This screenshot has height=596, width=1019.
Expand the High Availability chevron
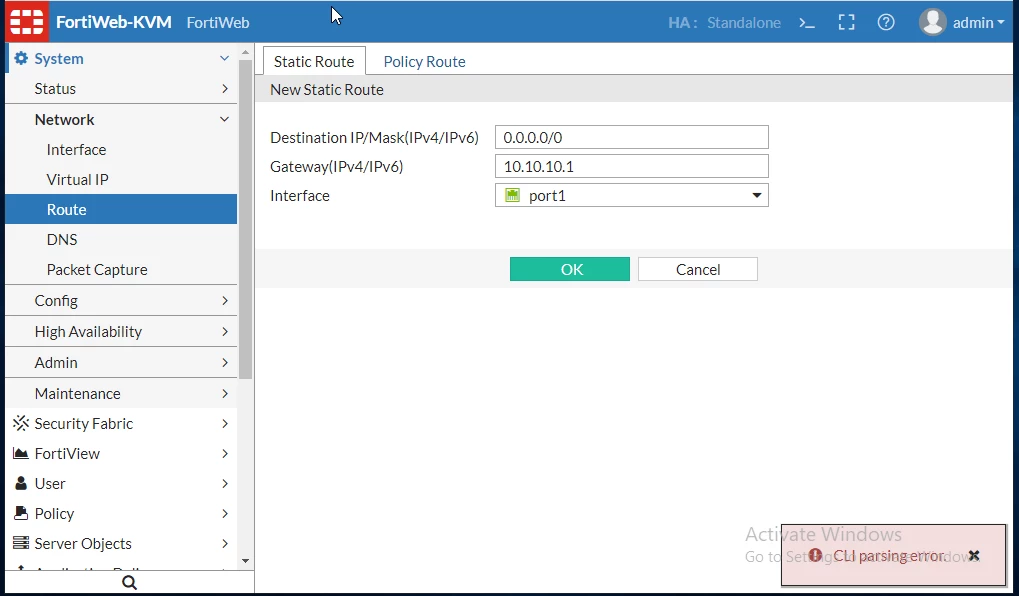(225, 331)
